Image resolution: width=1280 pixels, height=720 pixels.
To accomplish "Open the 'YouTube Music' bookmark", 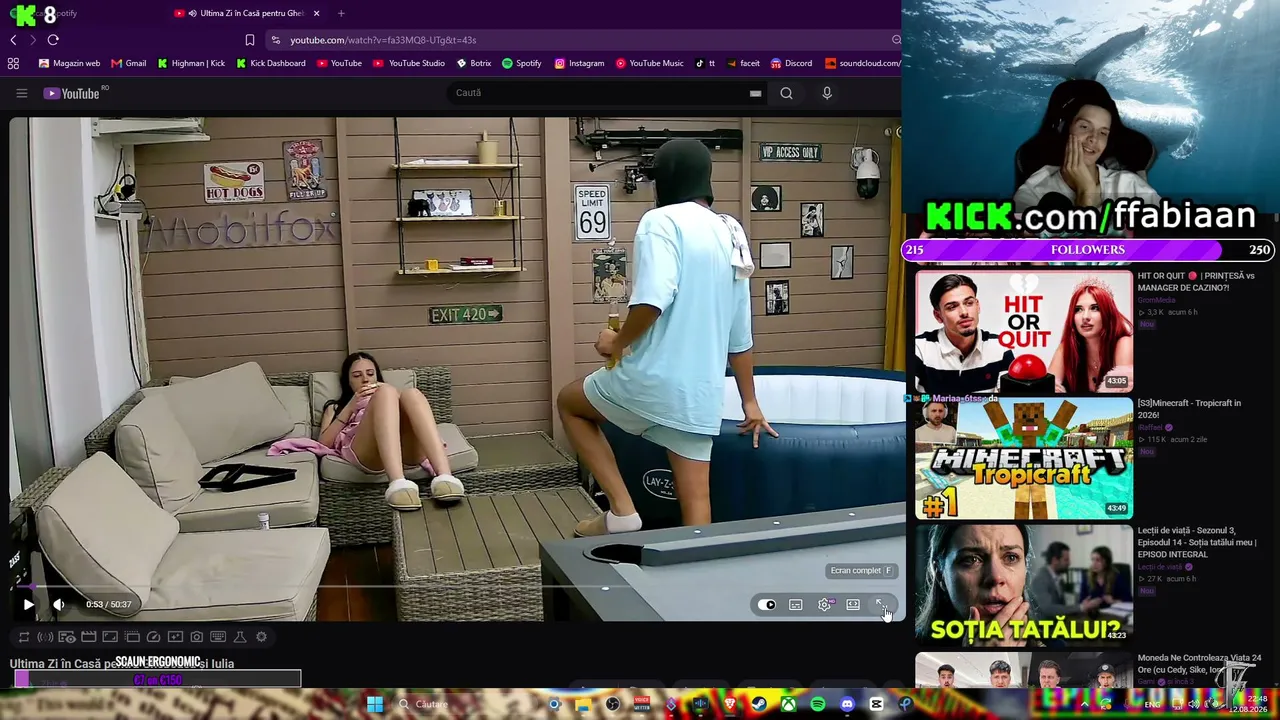I will pyautogui.click(x=650, y=63).
